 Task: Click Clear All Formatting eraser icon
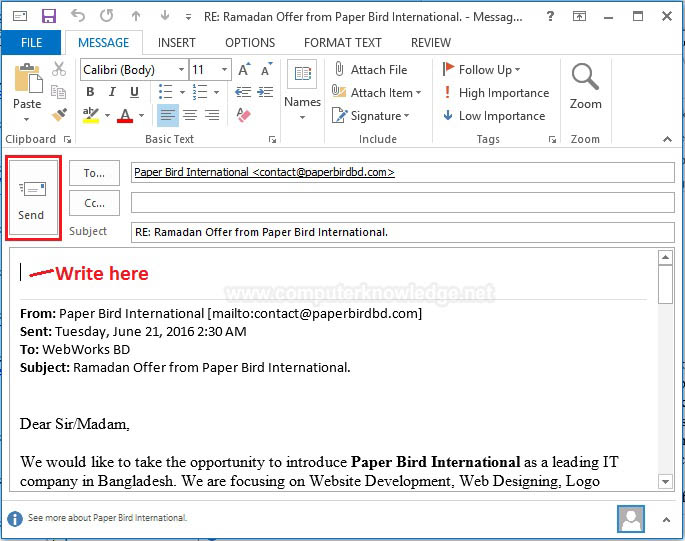(243, 115)
